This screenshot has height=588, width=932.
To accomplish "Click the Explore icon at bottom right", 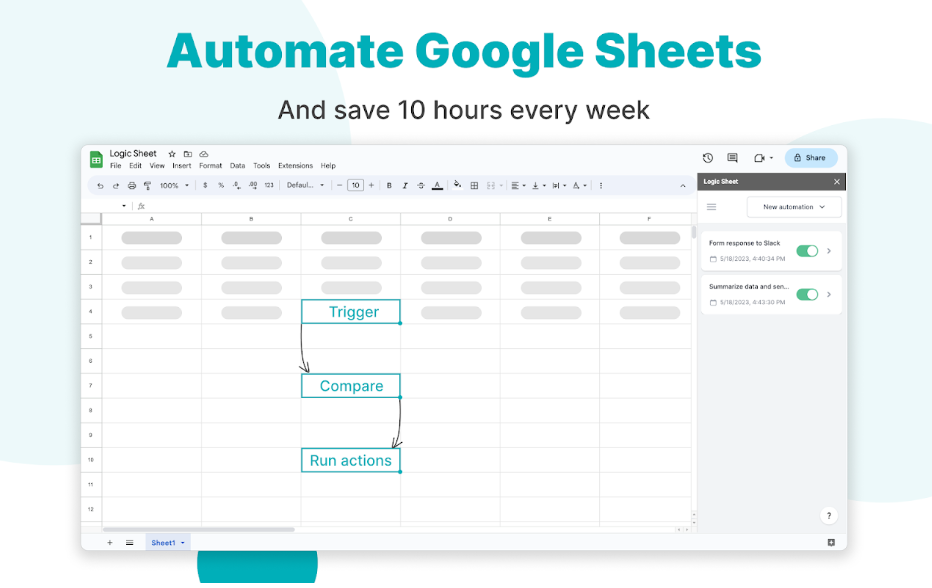I will (831, 542).
